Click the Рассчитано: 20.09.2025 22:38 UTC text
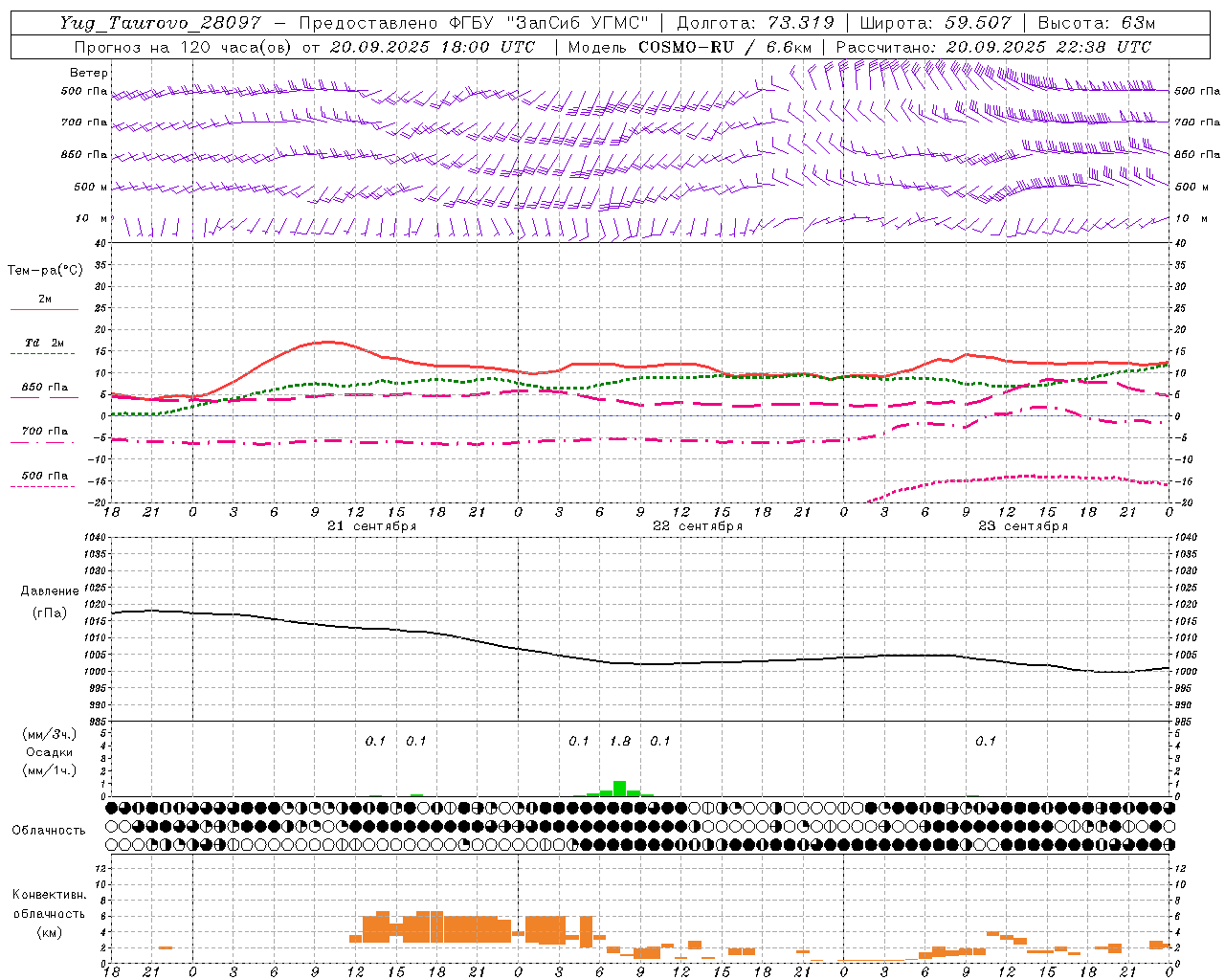This screenshot has width=1225, height=980. coord(993,47)
